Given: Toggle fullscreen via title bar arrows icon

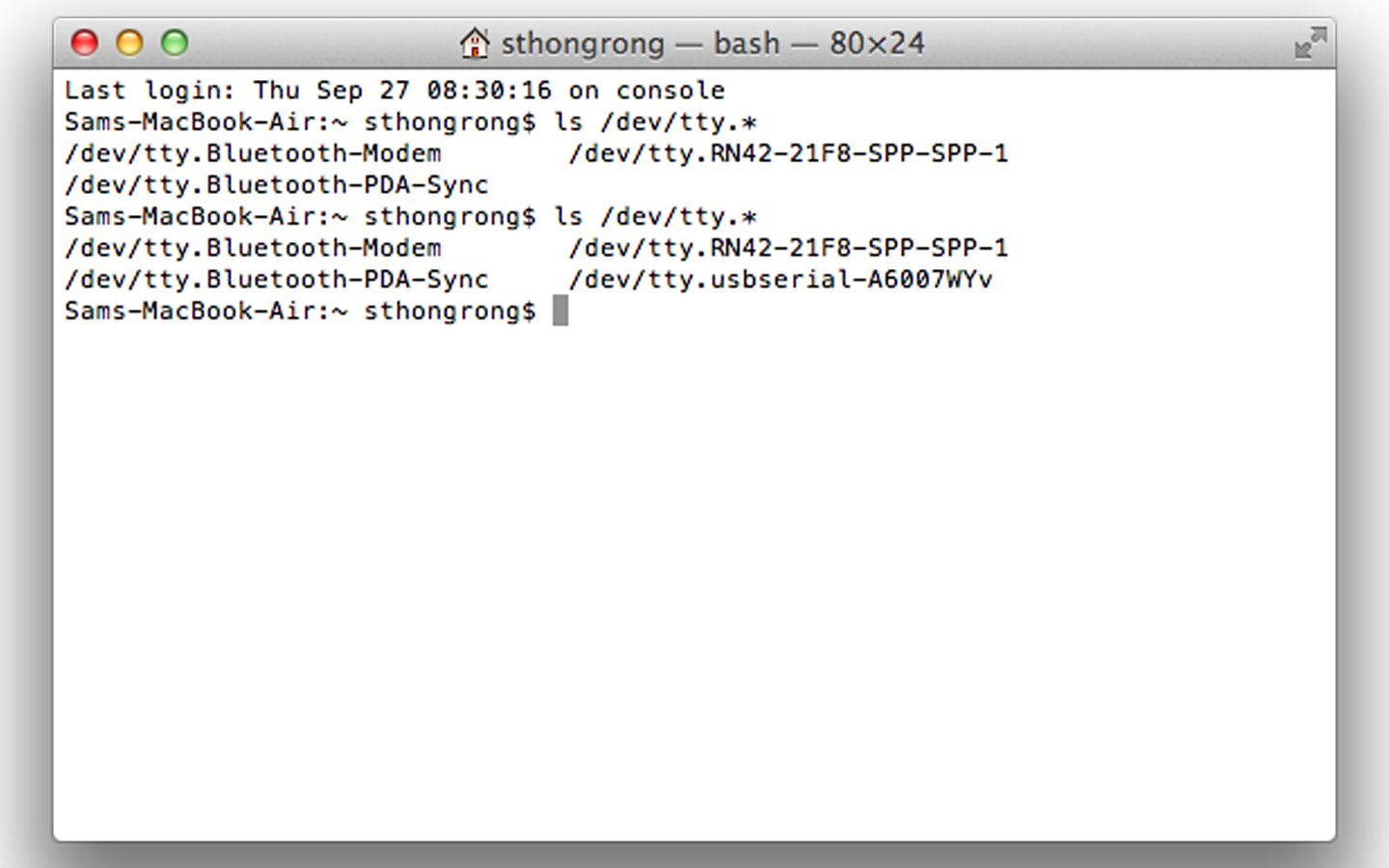Looking at the screenshot, I should pyautogui.click(x=1310, y=42).
